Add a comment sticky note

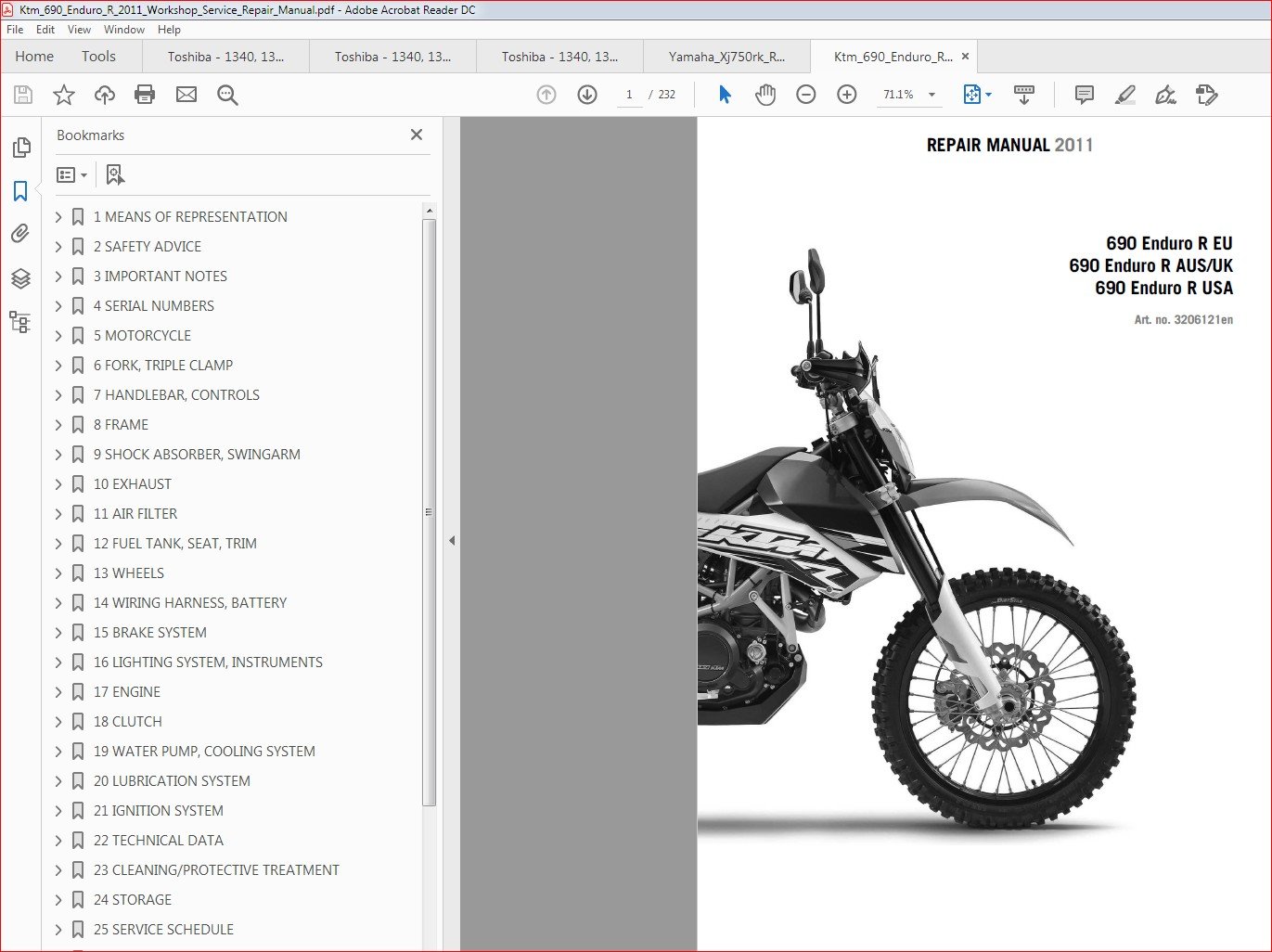[x=1084, y=95]
